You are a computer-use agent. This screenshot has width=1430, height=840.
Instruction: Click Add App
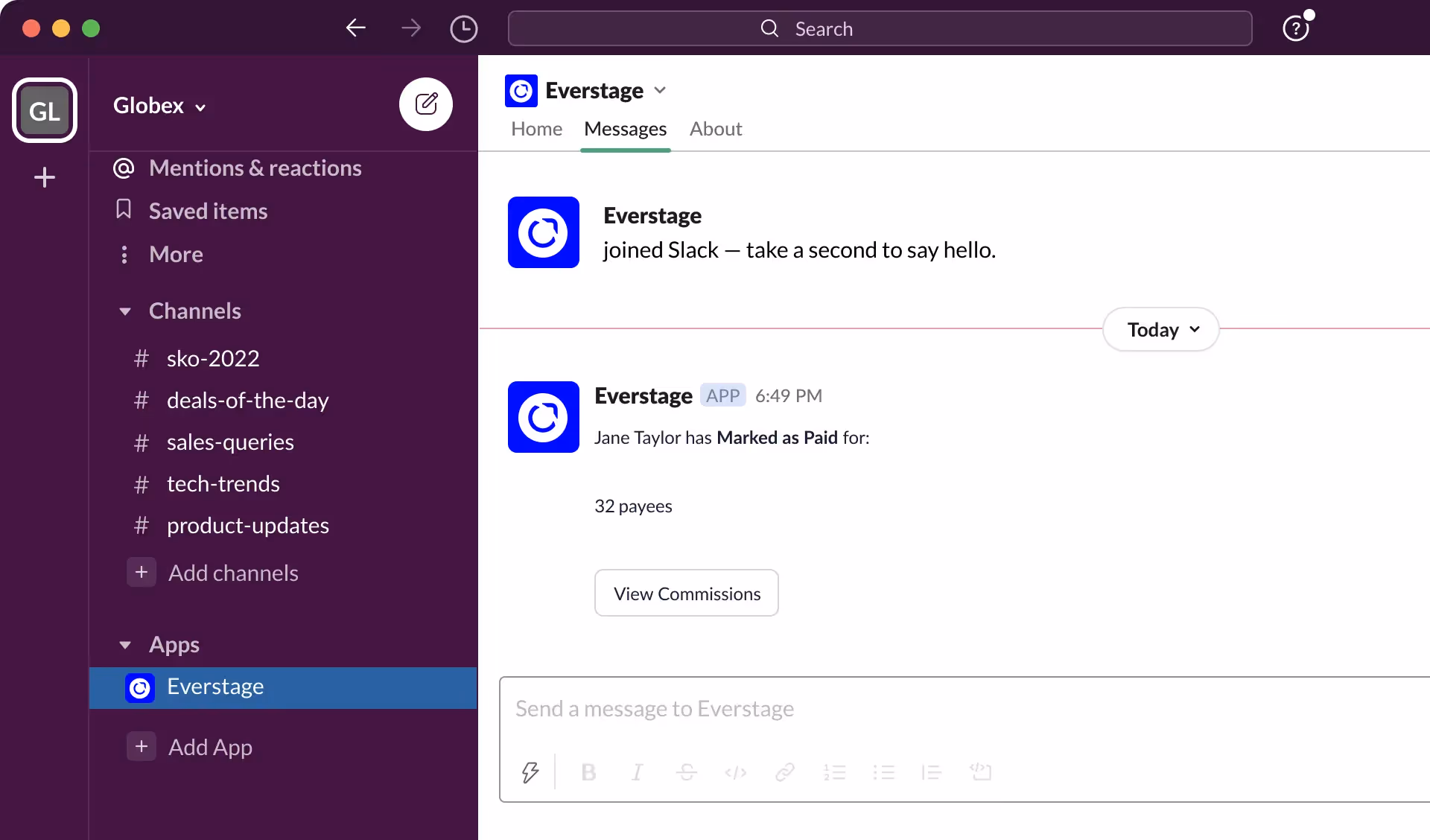tap(210, 747)
